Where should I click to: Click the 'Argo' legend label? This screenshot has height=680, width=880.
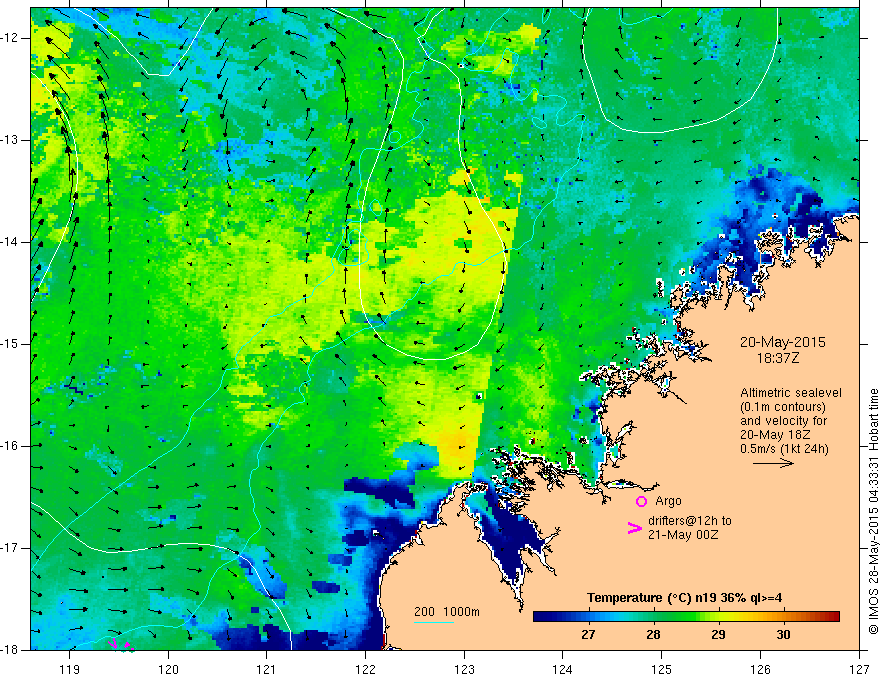click(x=668, y=501)
